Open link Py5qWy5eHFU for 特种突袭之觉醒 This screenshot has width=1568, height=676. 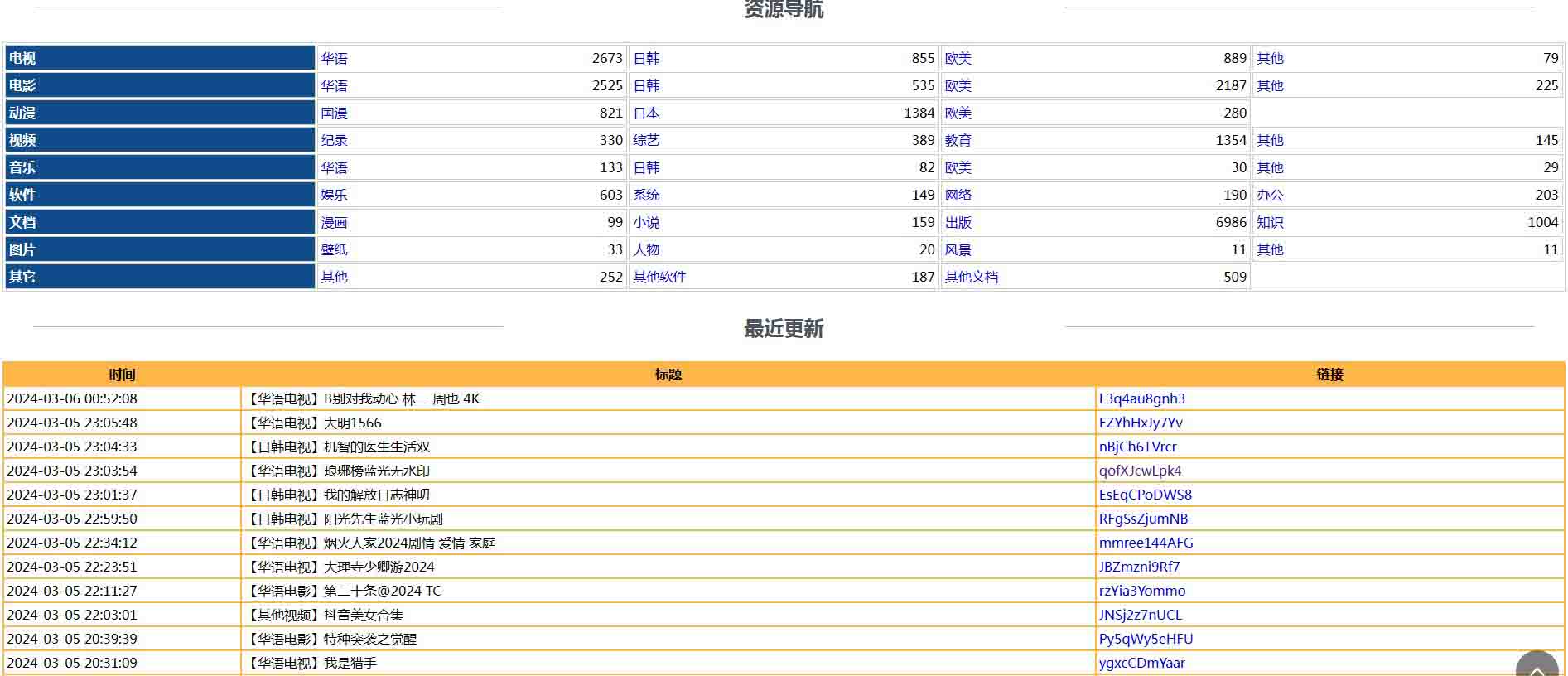point(1146,639)
